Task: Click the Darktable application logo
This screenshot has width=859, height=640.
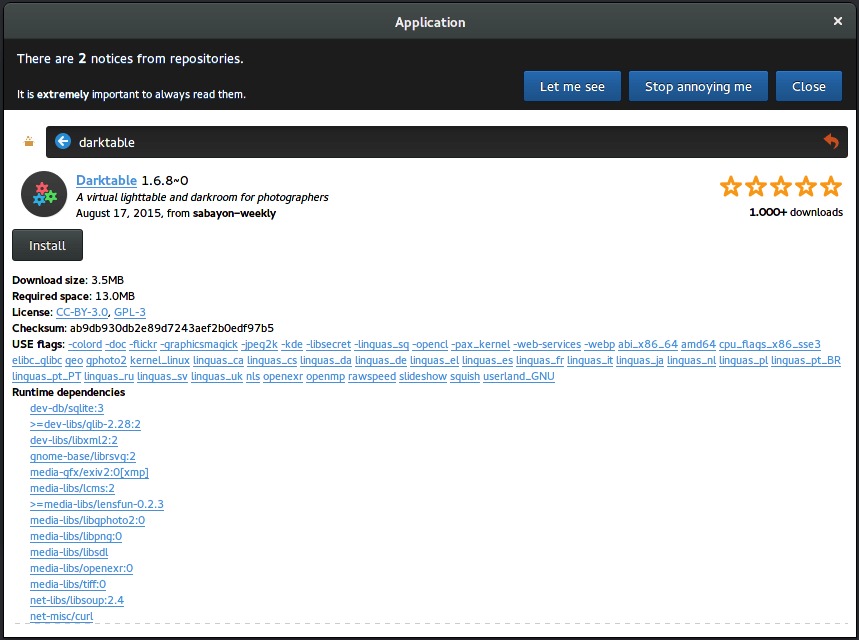Action: 44,194
